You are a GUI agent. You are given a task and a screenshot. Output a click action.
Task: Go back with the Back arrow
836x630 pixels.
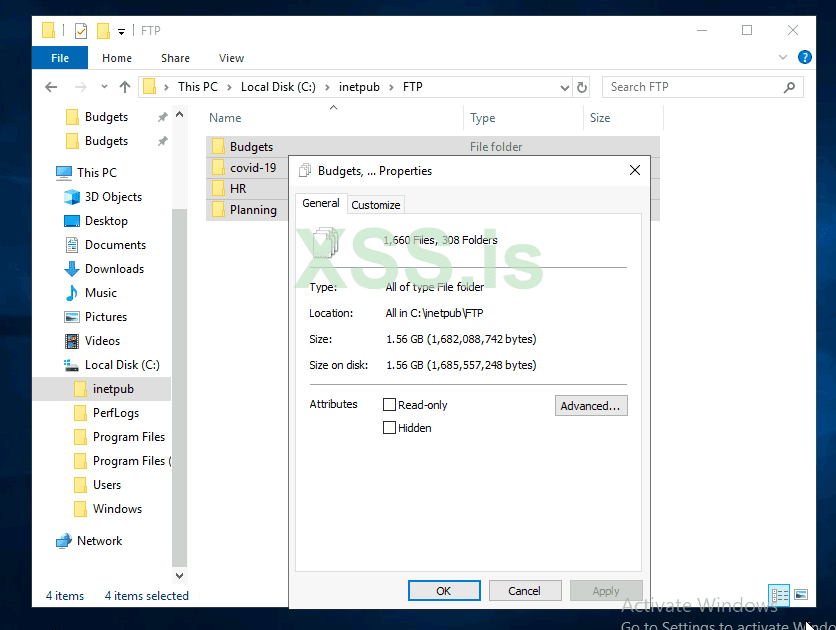[x=51, y=87]
